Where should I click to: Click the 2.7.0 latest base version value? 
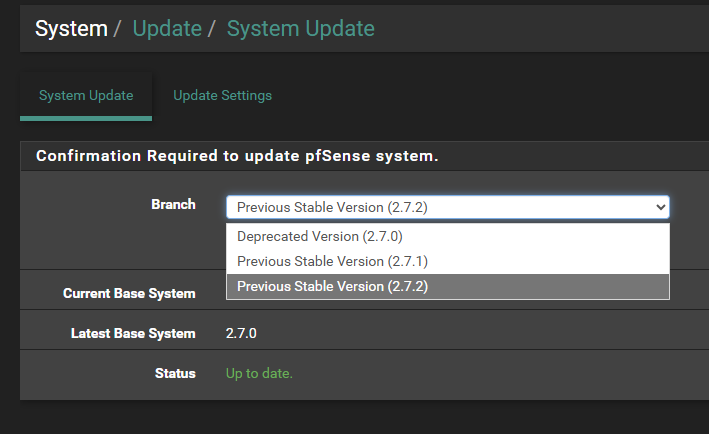[241, 334]
